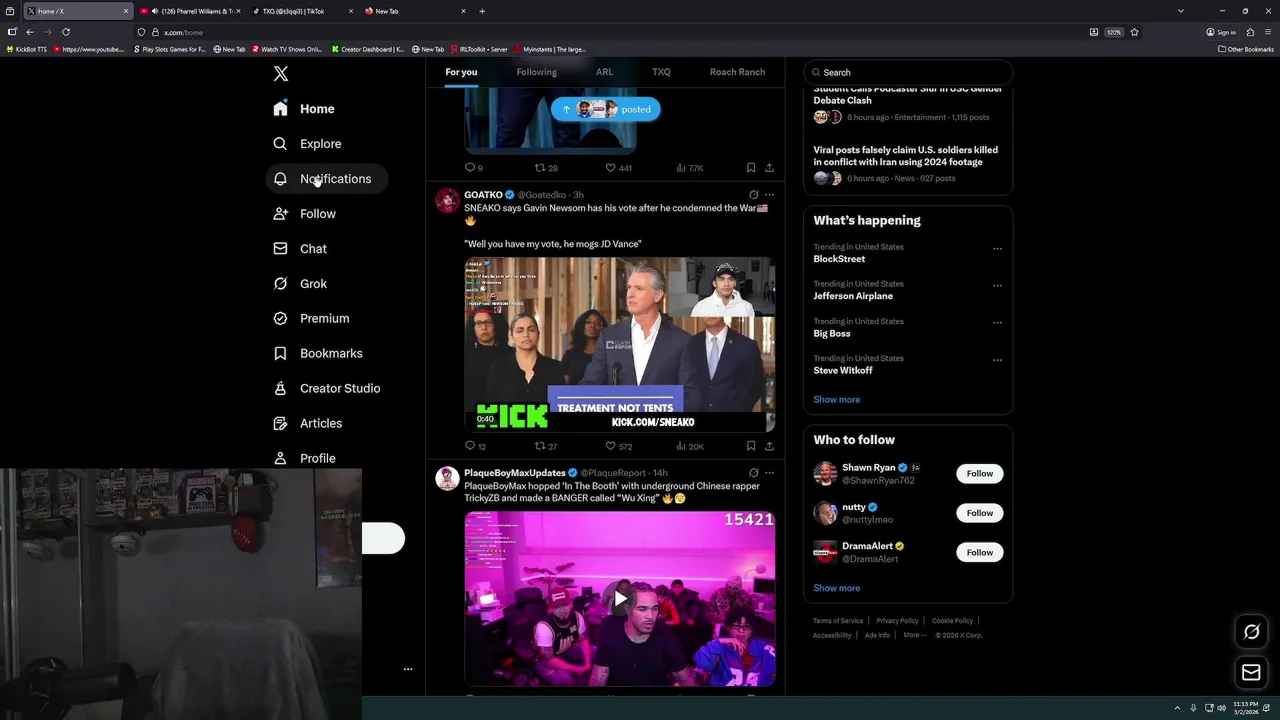Click the new posts 'posted' pill
Screen dimensions: 1280x720
(x=606, y=110)
